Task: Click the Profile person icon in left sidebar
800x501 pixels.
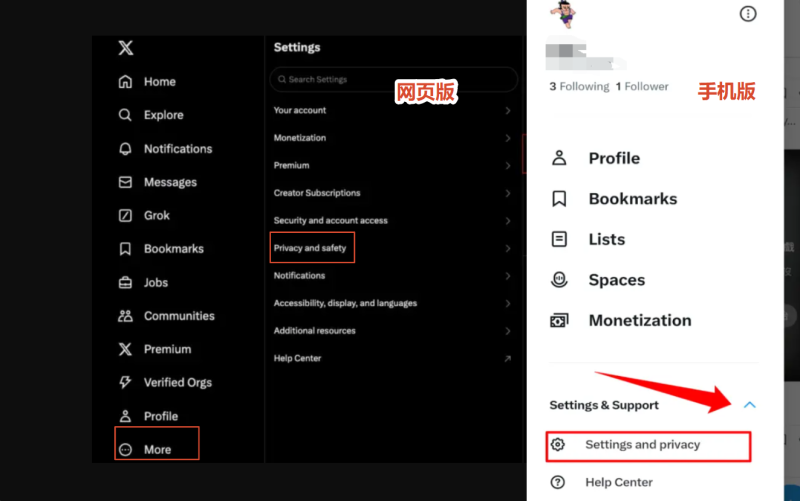Action: 125,416
